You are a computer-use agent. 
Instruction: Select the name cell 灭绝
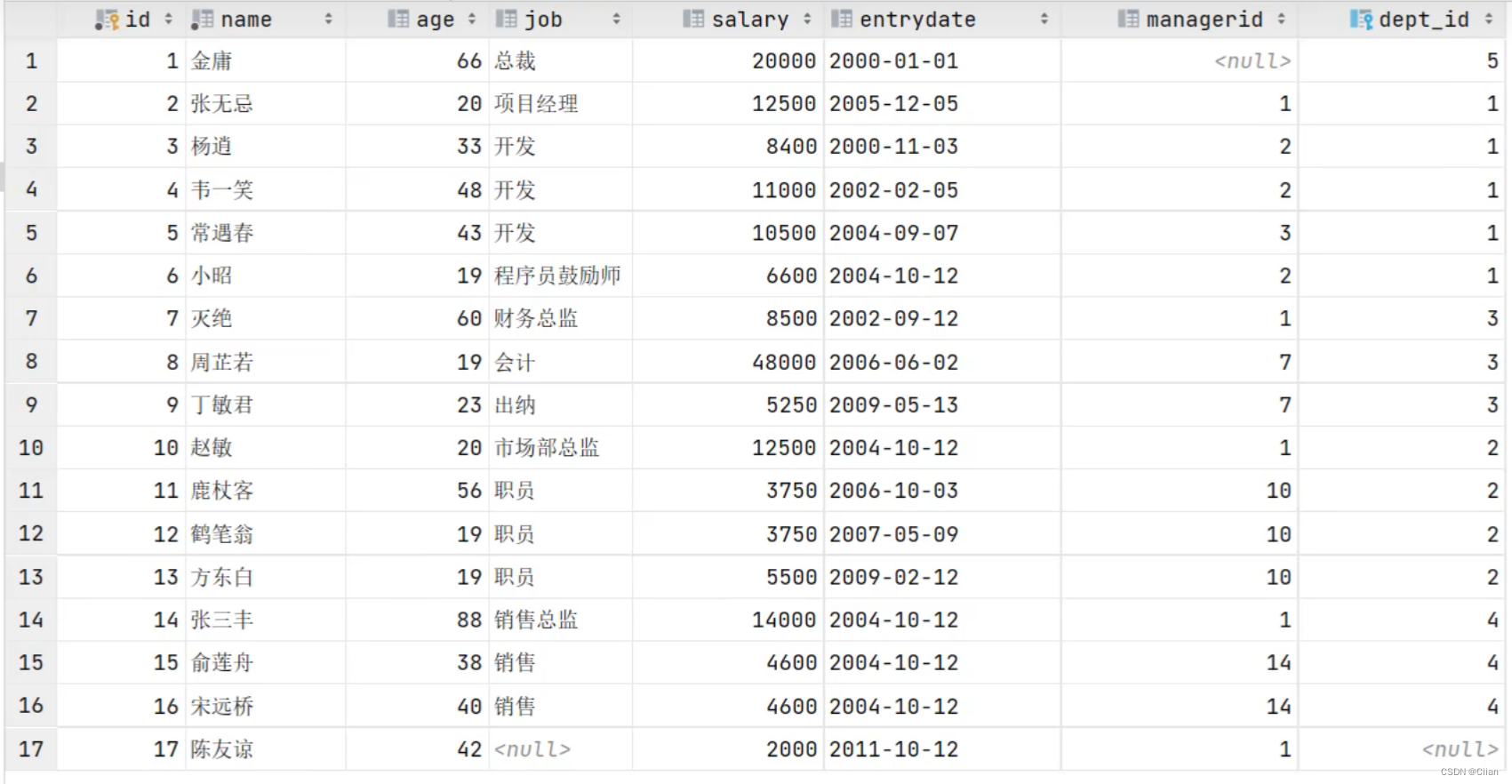click(265, 318)
